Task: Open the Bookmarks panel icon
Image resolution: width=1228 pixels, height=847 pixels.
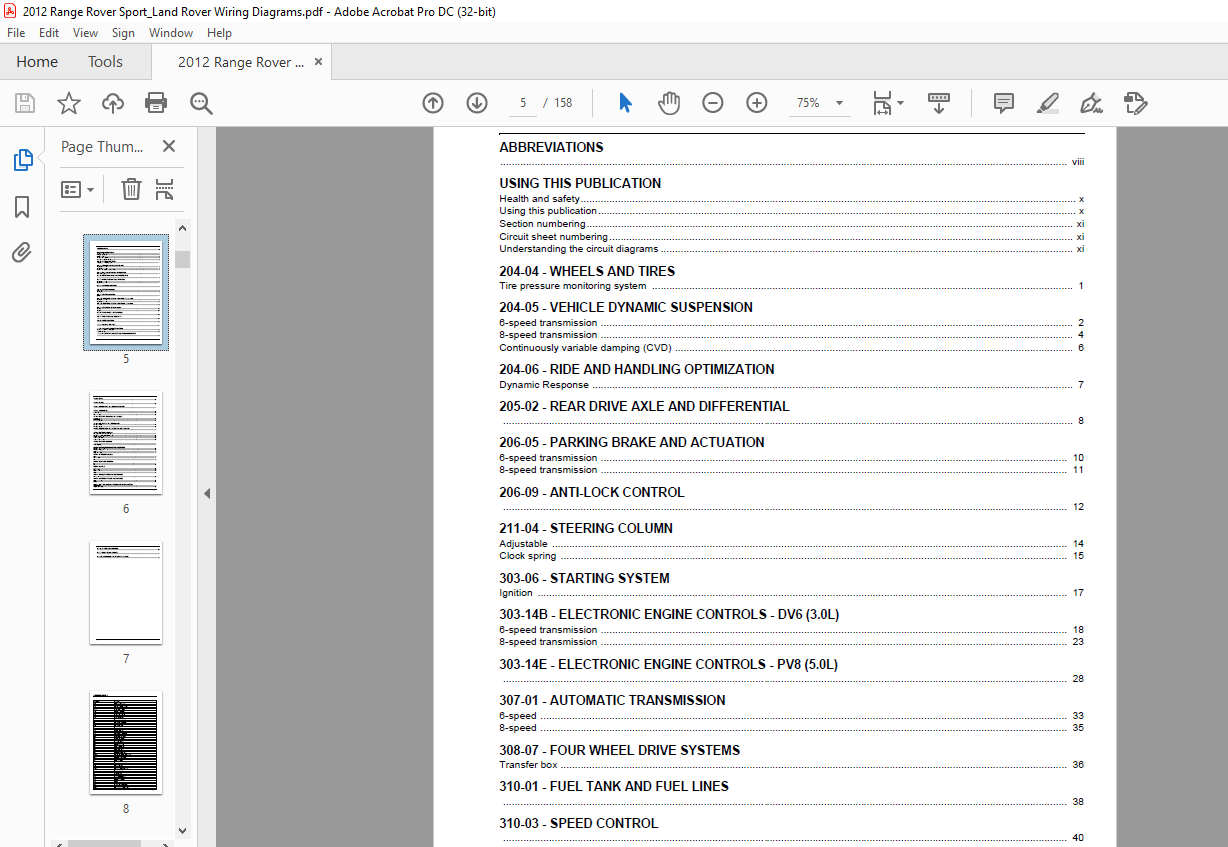Action: click(x=22, y=207)
